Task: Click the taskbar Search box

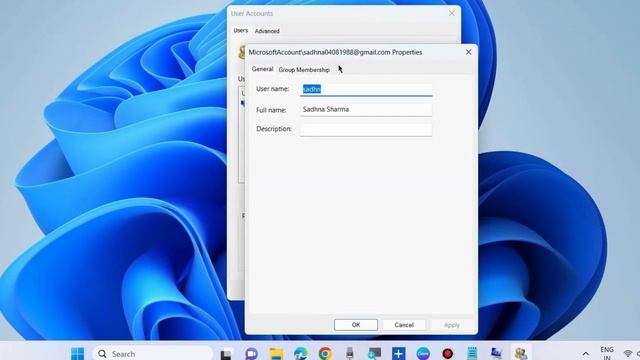Action: 153,353
